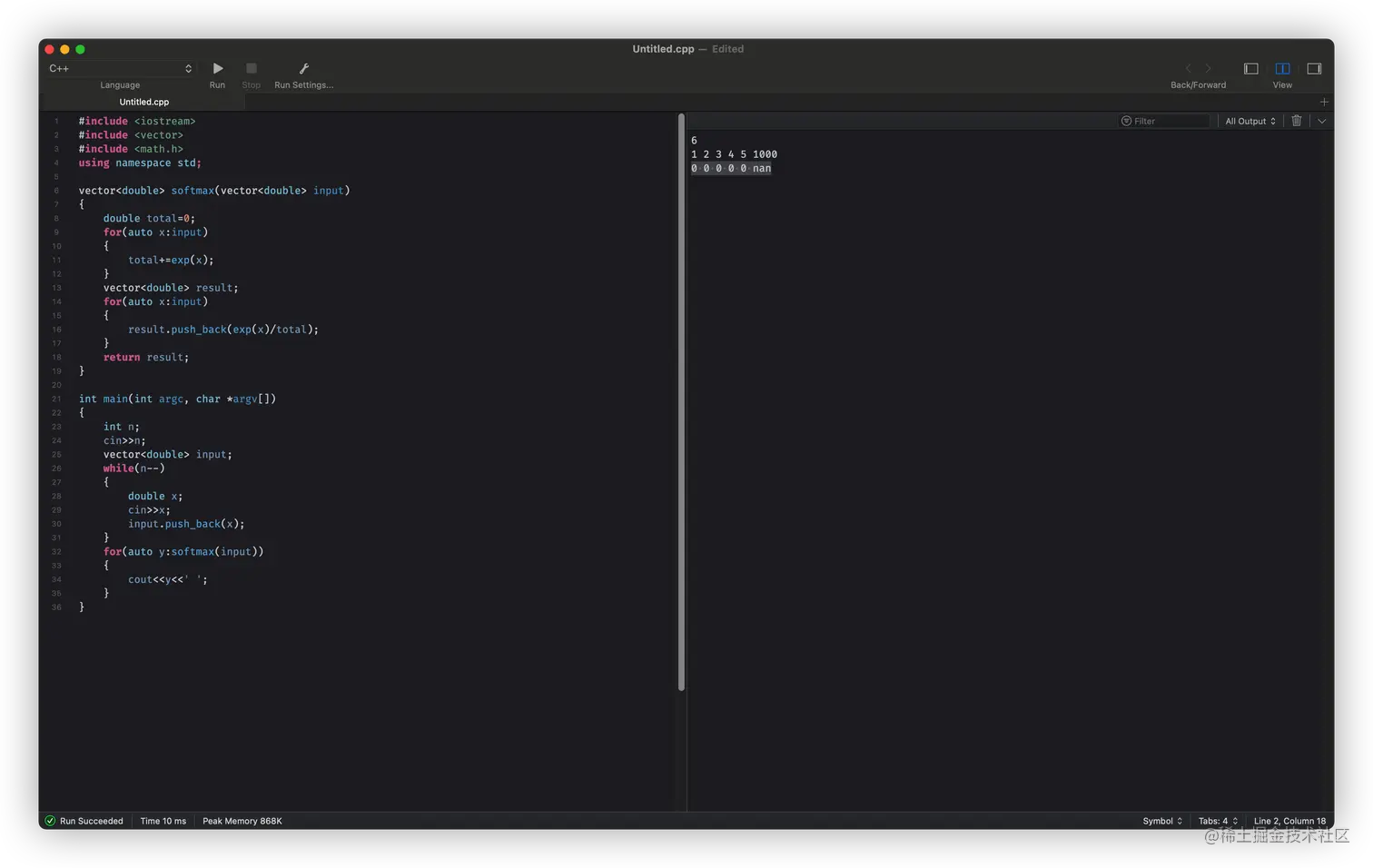The width and height of the screenshot is (1373, 868).
Task: Place cursor on '#include <iostream>' line
Action: click(137, 121)
